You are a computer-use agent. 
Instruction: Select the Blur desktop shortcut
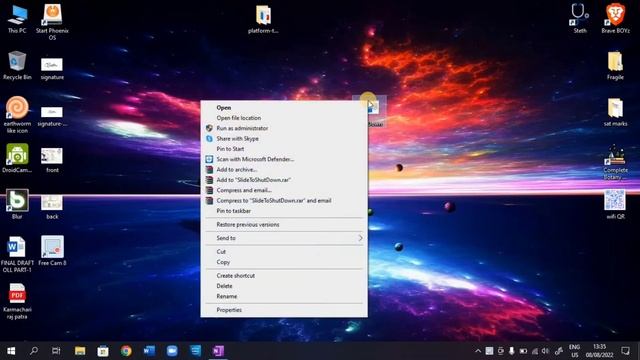pyautogui.click(x=17, y=204)
